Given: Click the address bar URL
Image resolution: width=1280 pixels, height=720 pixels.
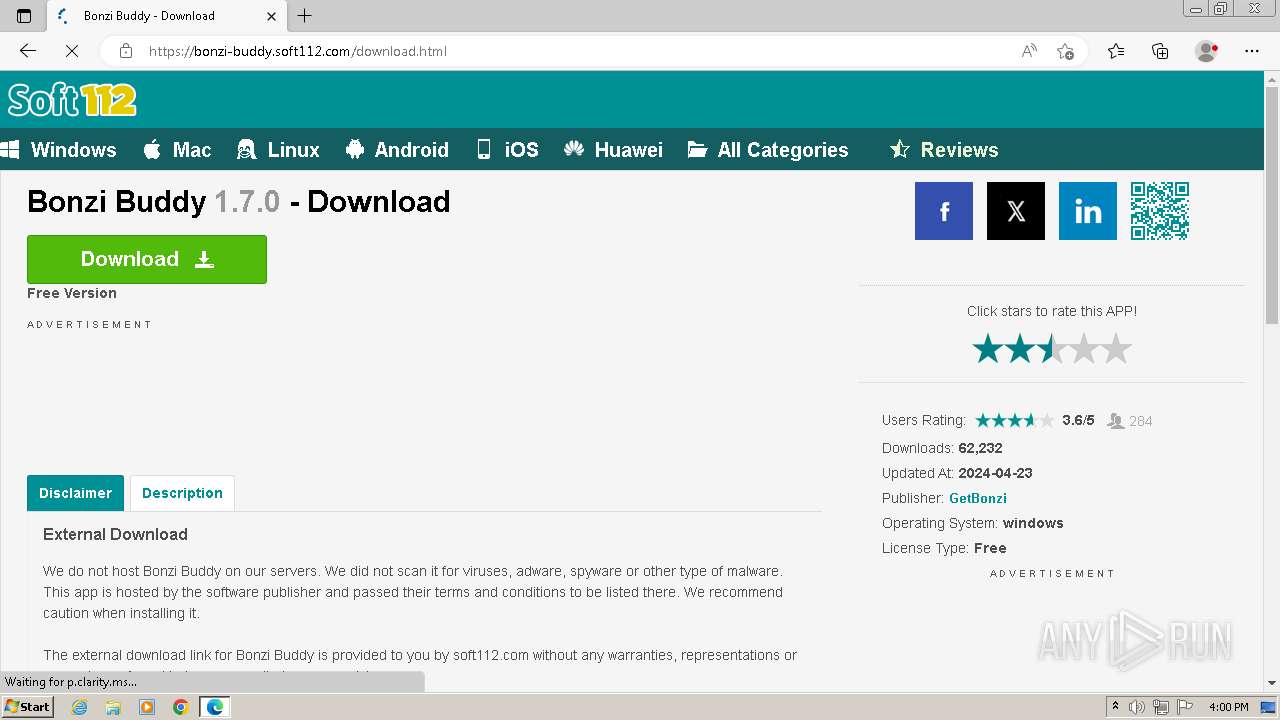Looking at the screenshot, I should 298,51.
